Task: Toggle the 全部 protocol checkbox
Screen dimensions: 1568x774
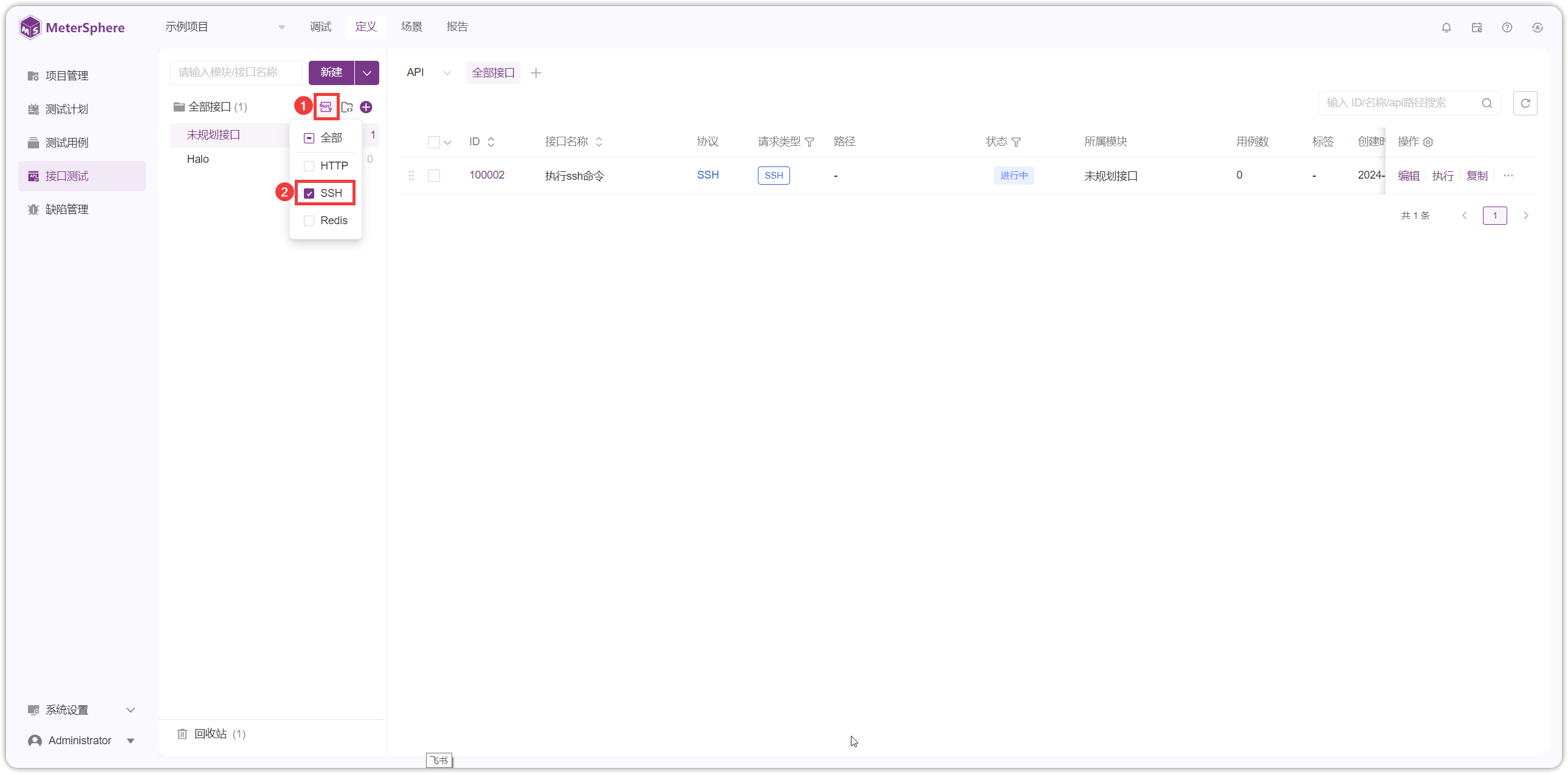Action: (x=309, y=138)
